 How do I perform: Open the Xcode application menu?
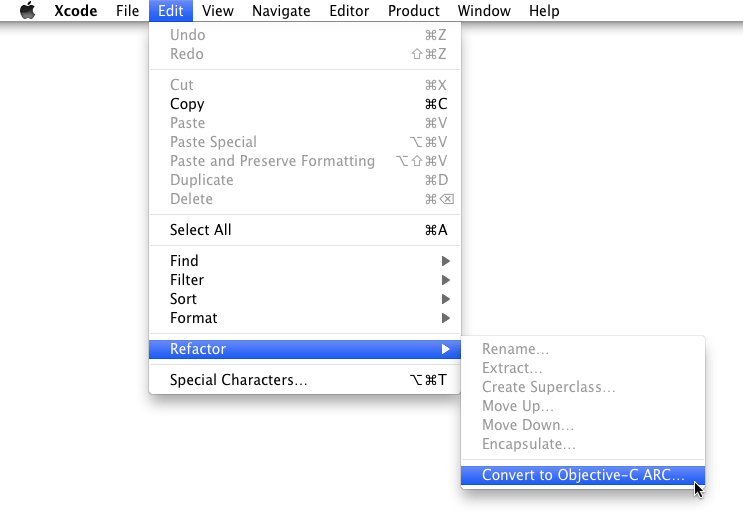tap(75, 11)
